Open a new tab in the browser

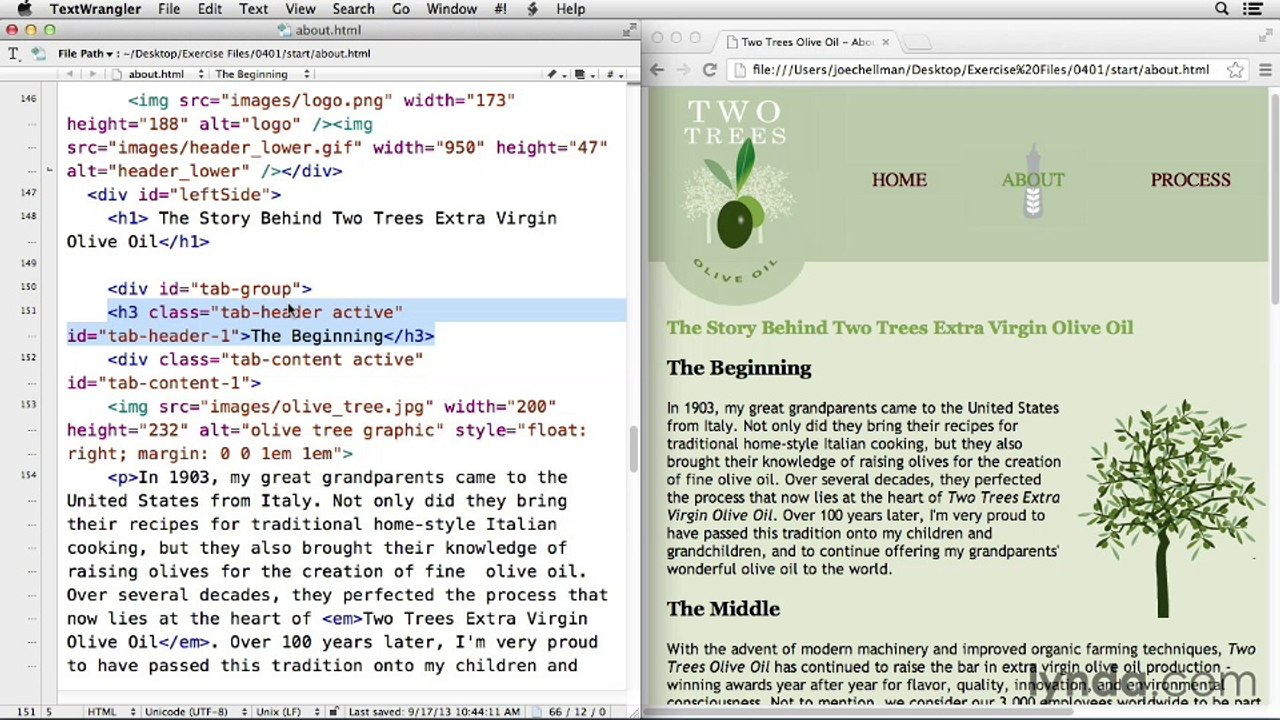tap(918, 42)
